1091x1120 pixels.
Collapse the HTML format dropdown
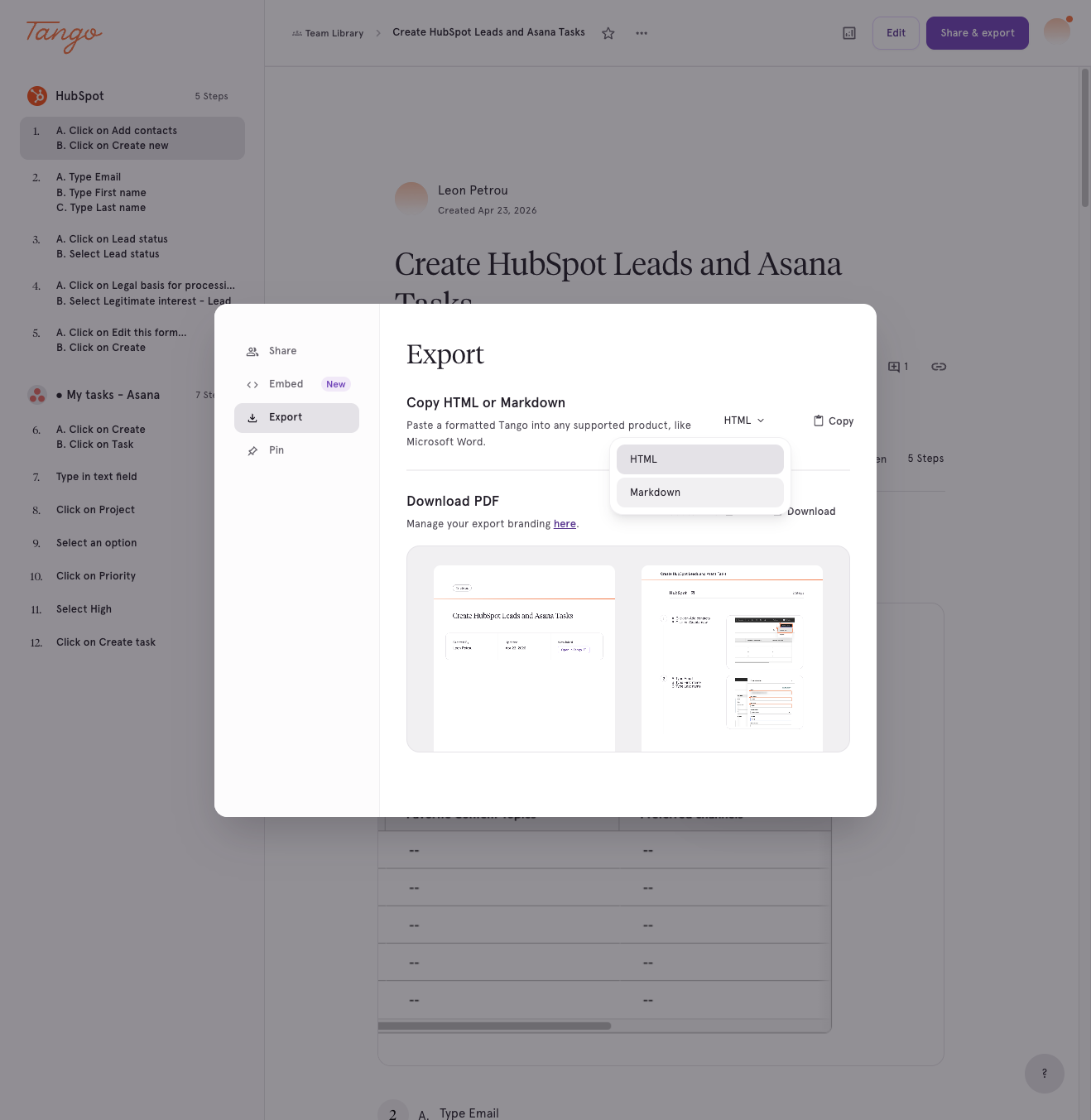(744, 421)
